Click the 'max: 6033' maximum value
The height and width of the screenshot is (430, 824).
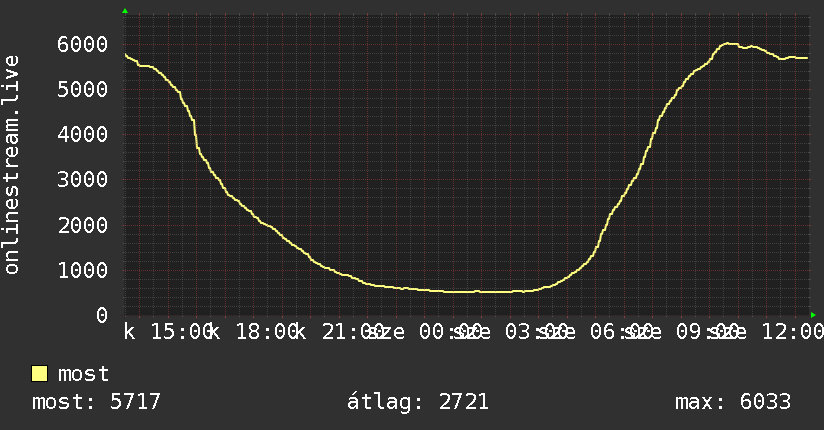point(733,402)
